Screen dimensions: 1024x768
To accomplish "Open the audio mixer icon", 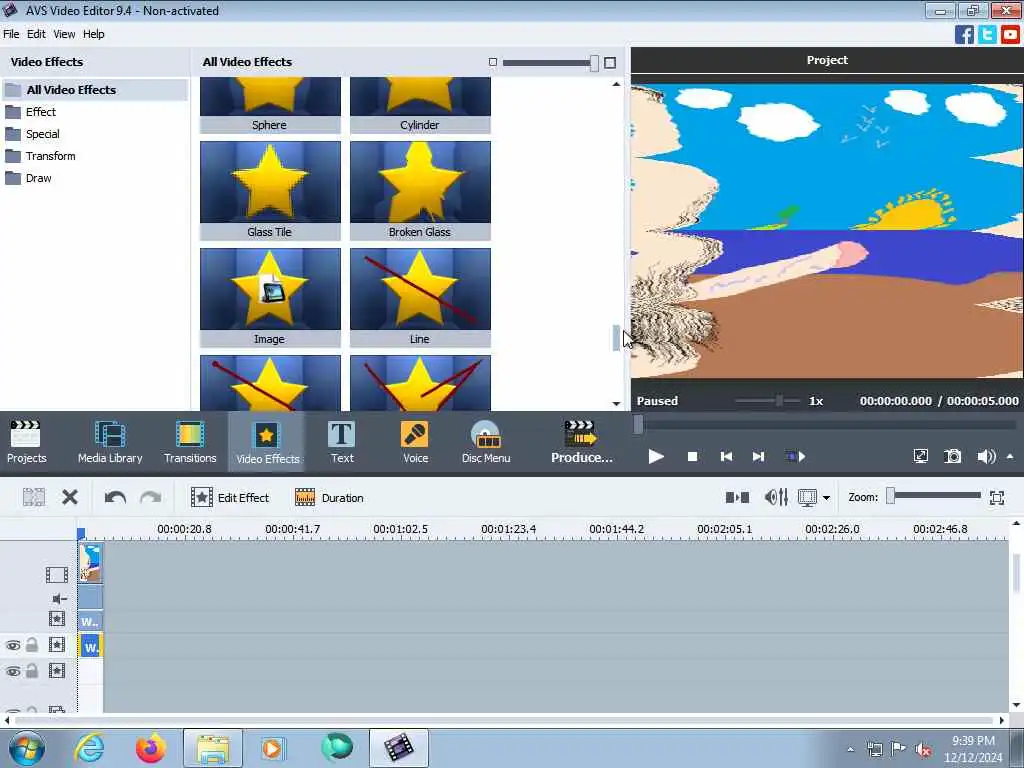I will click(776, 498).
